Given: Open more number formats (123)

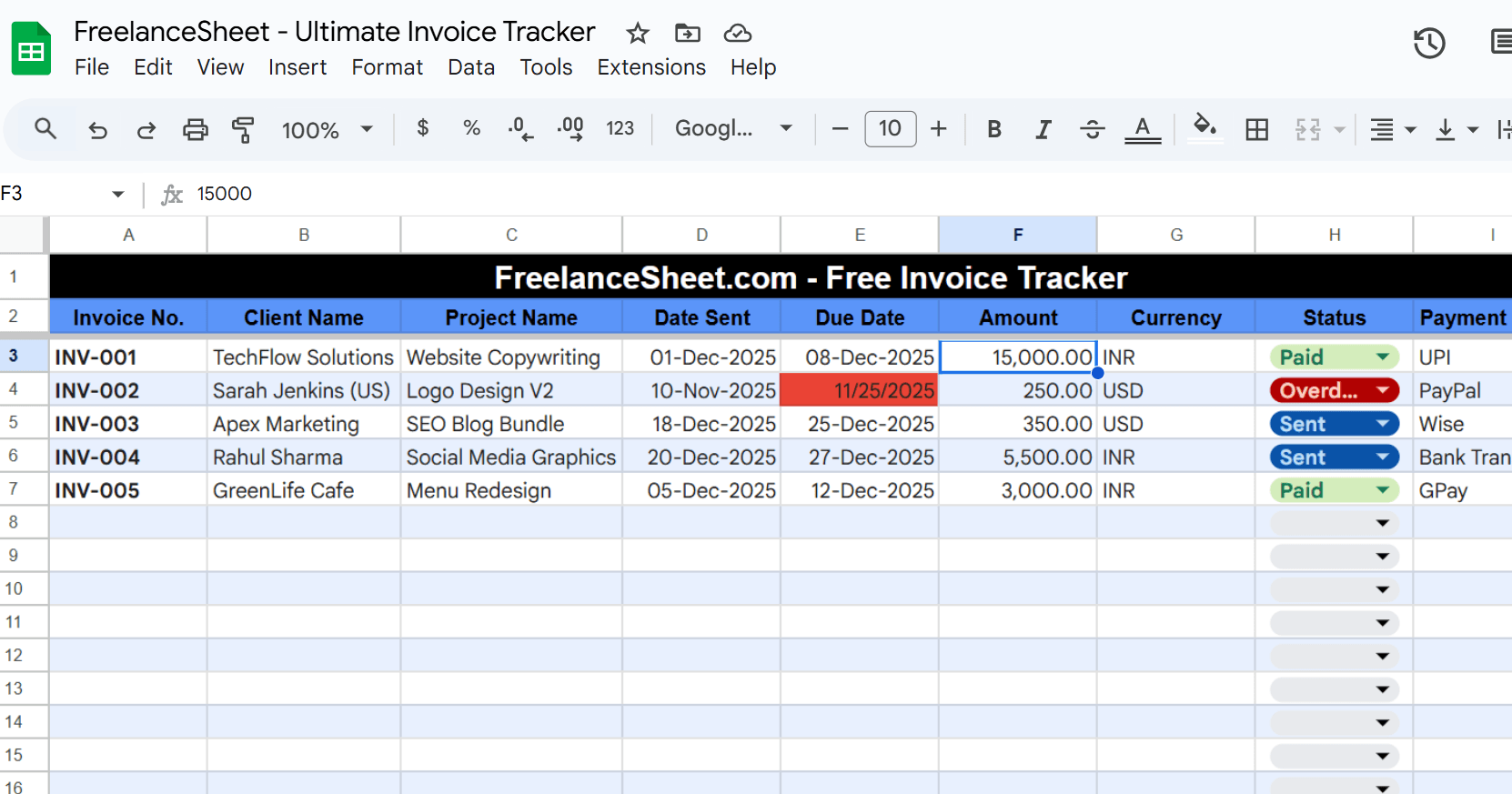Looking at the screenshot, I should (x=620, y=128).
